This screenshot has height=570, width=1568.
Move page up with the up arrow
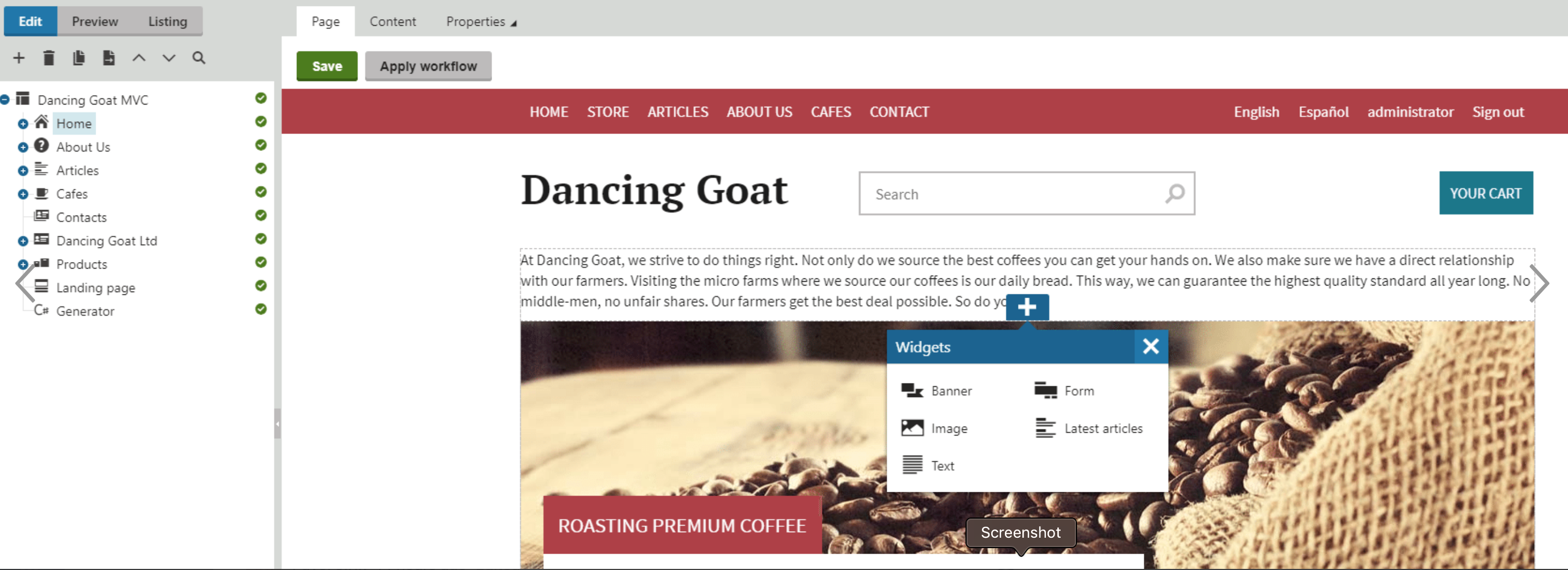pos(139,58)
